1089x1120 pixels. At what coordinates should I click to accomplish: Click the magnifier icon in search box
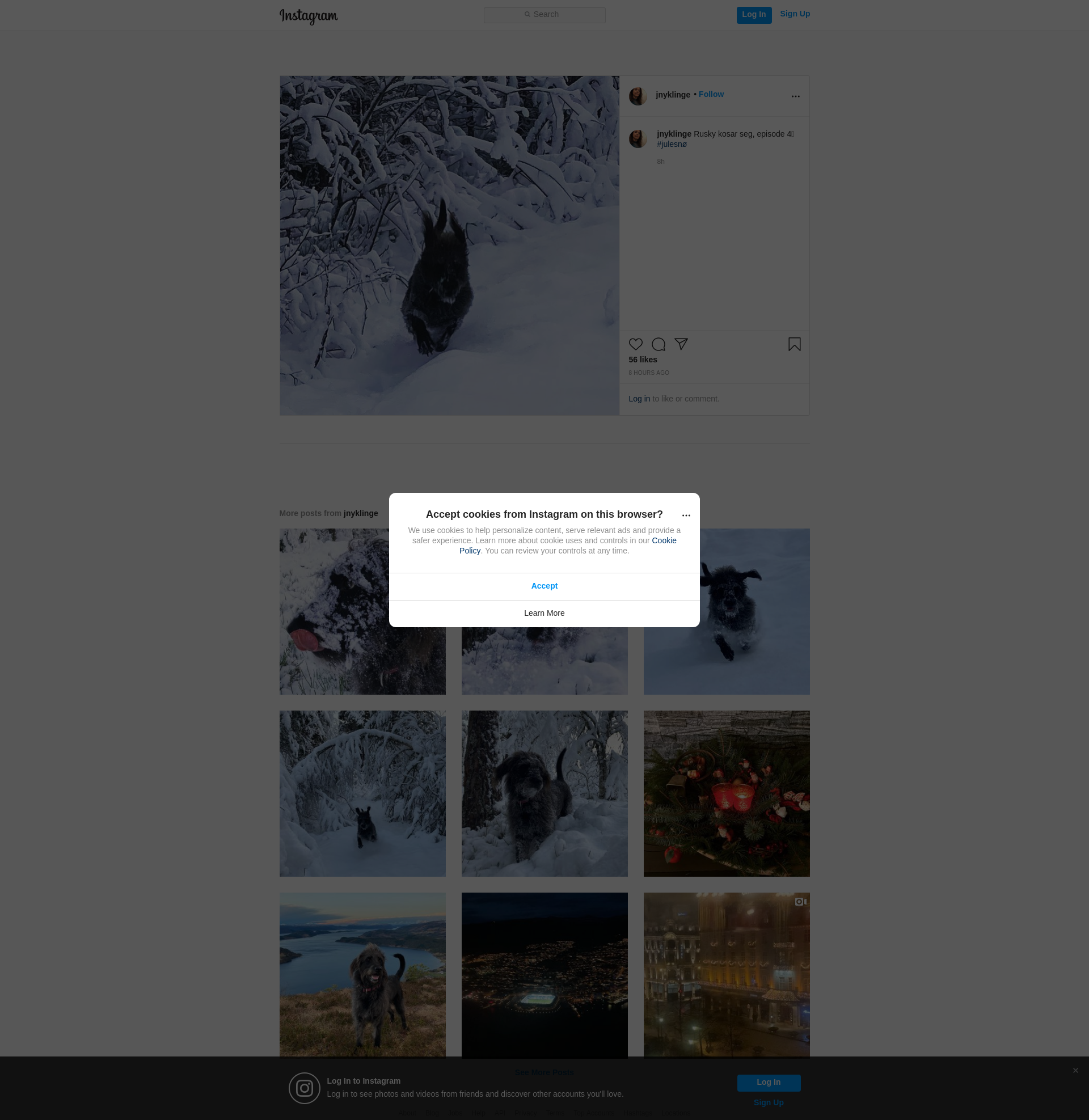[x=527, y=14]
